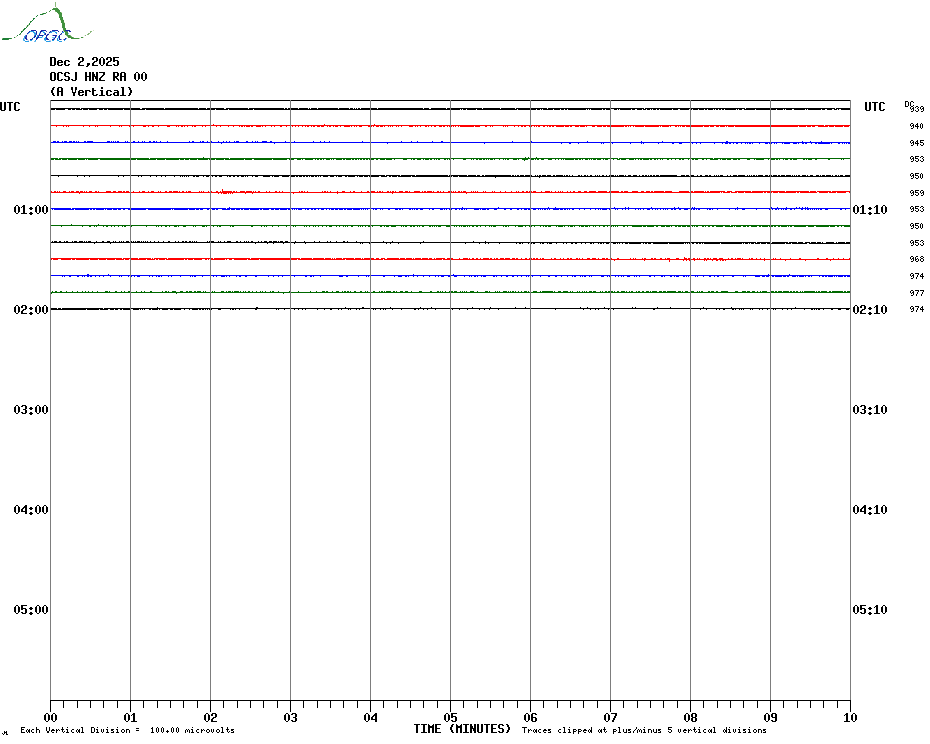Click minute label 02 on time axis
The height and width of the screenshot is (744, 930).
211,717
